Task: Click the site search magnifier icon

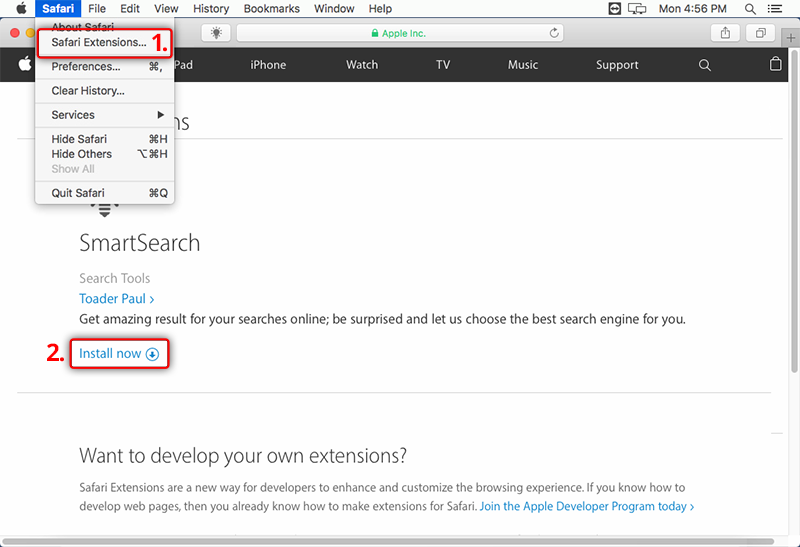Action: pos(705,65)
